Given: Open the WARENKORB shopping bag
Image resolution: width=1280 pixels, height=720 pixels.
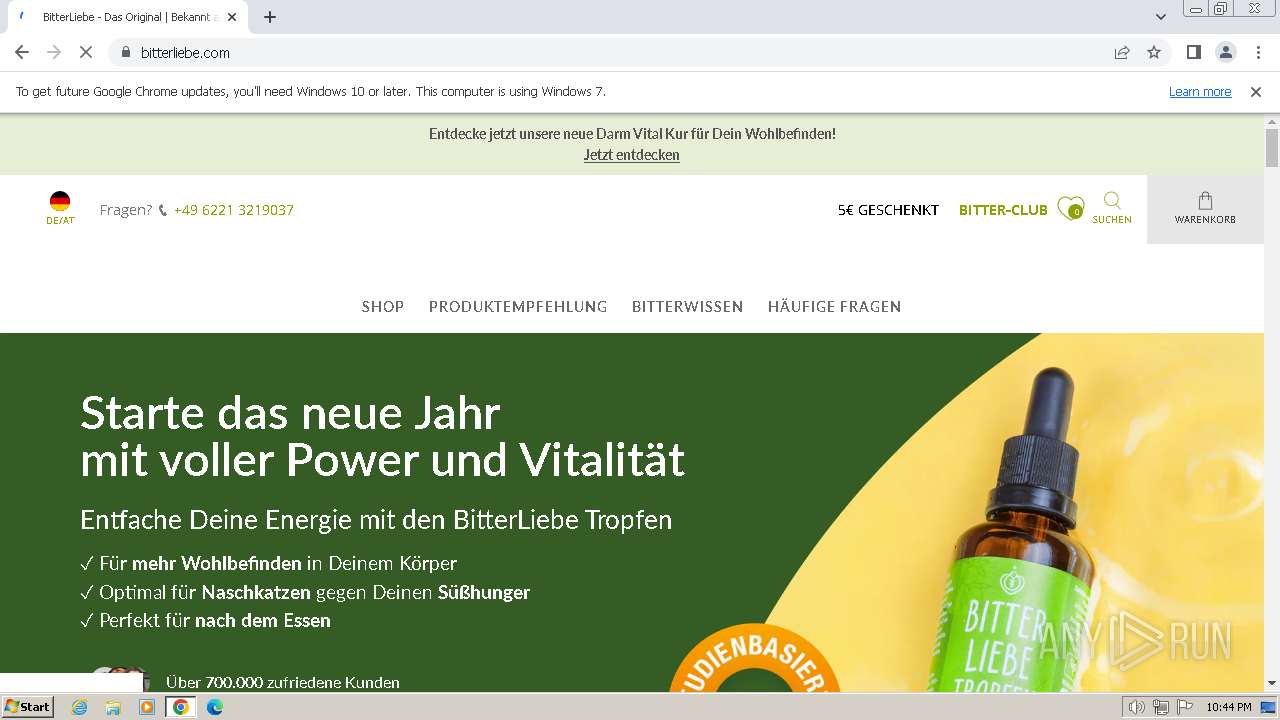Looking at the screenshot, I should tap(1205, 209).
